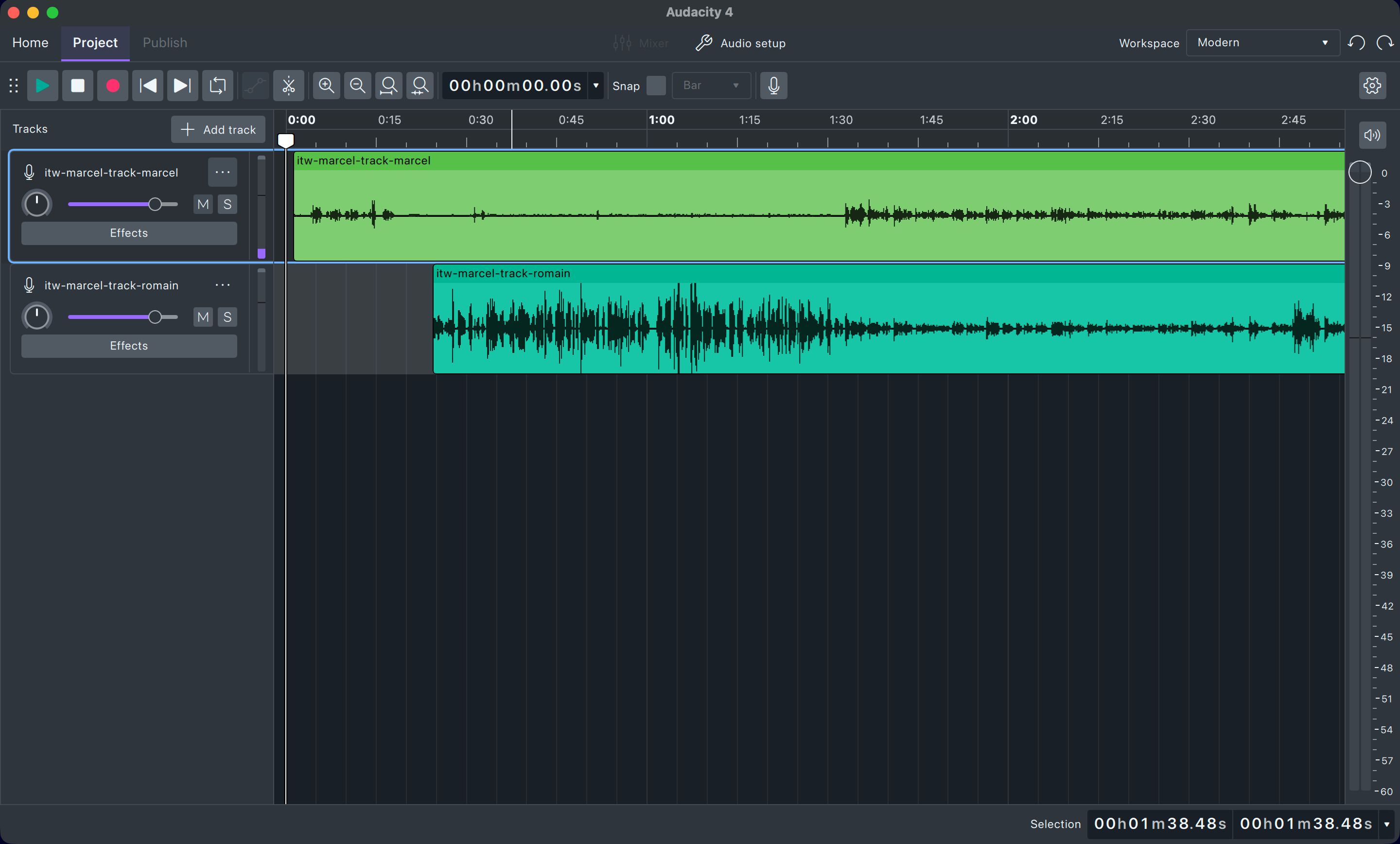Enable the Snap checkbox
Screen dimensions: 1400x844
click(x=656, y=86)
